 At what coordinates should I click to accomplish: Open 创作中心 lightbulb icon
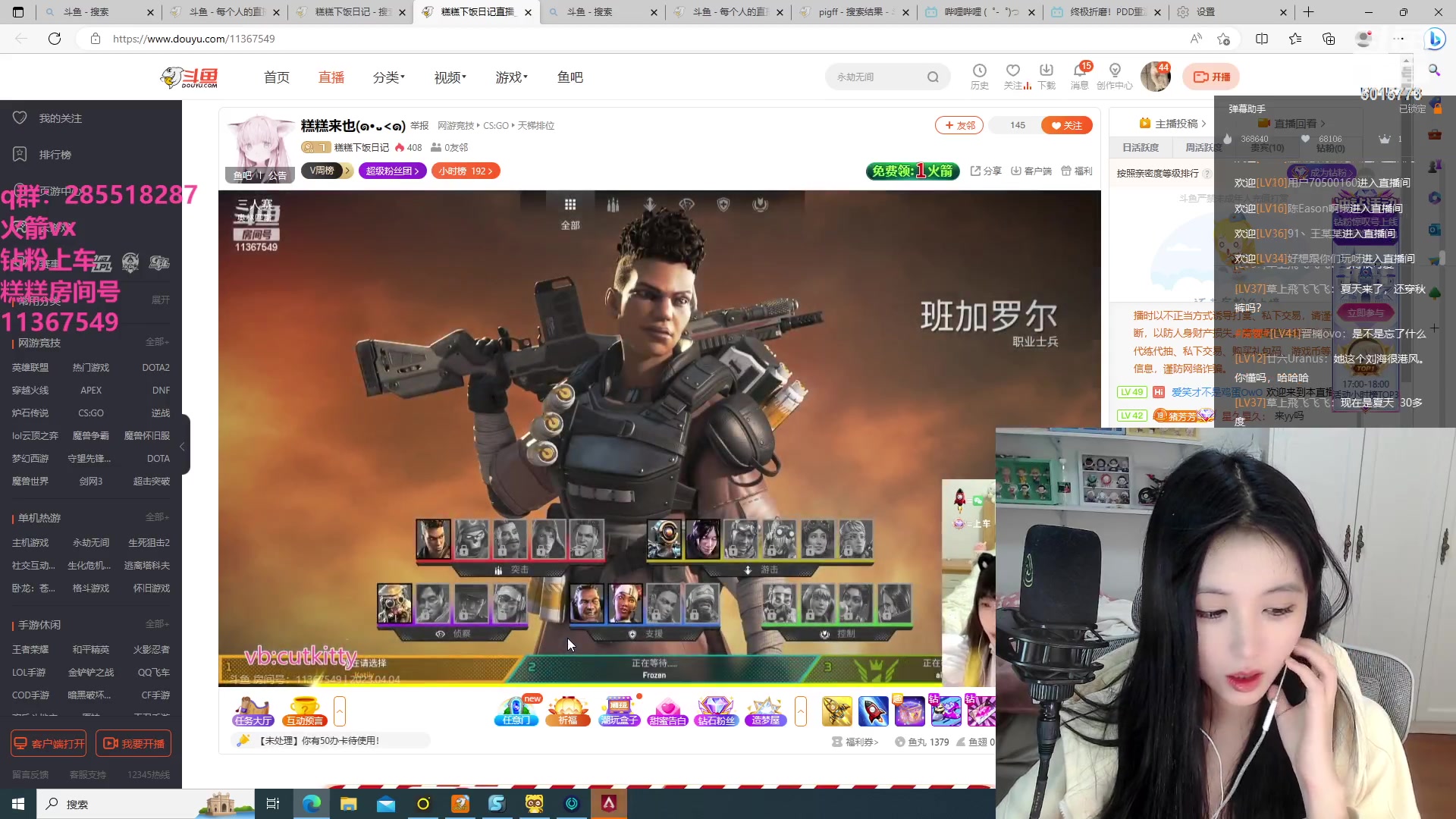click(x=1114, y=77)
